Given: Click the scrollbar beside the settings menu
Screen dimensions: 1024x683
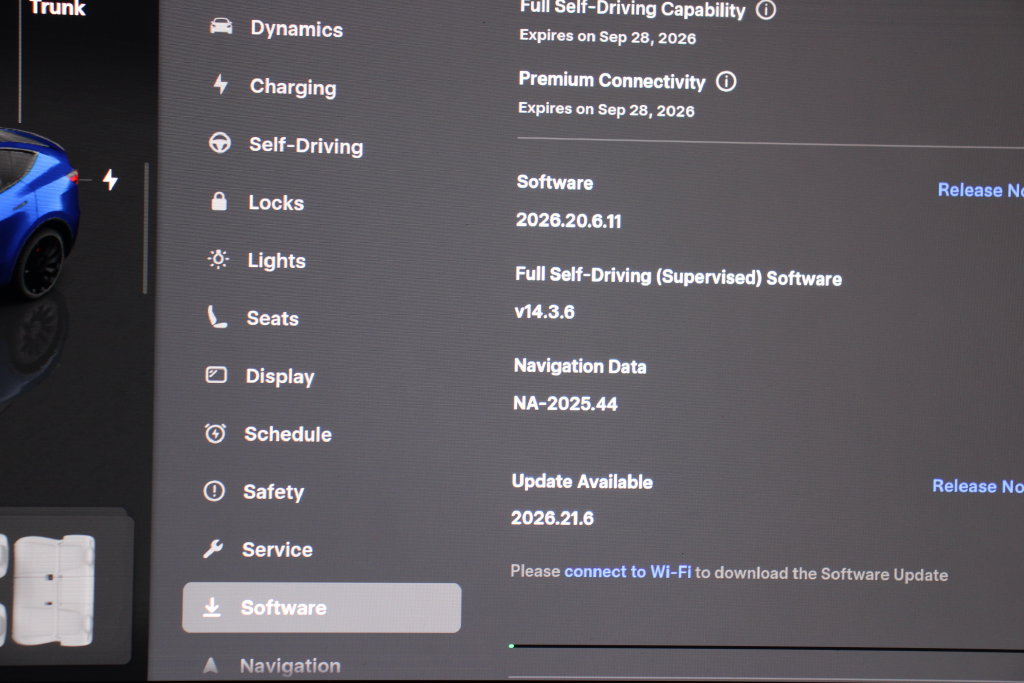Looking at the screenshot, I should pos(146,228).
